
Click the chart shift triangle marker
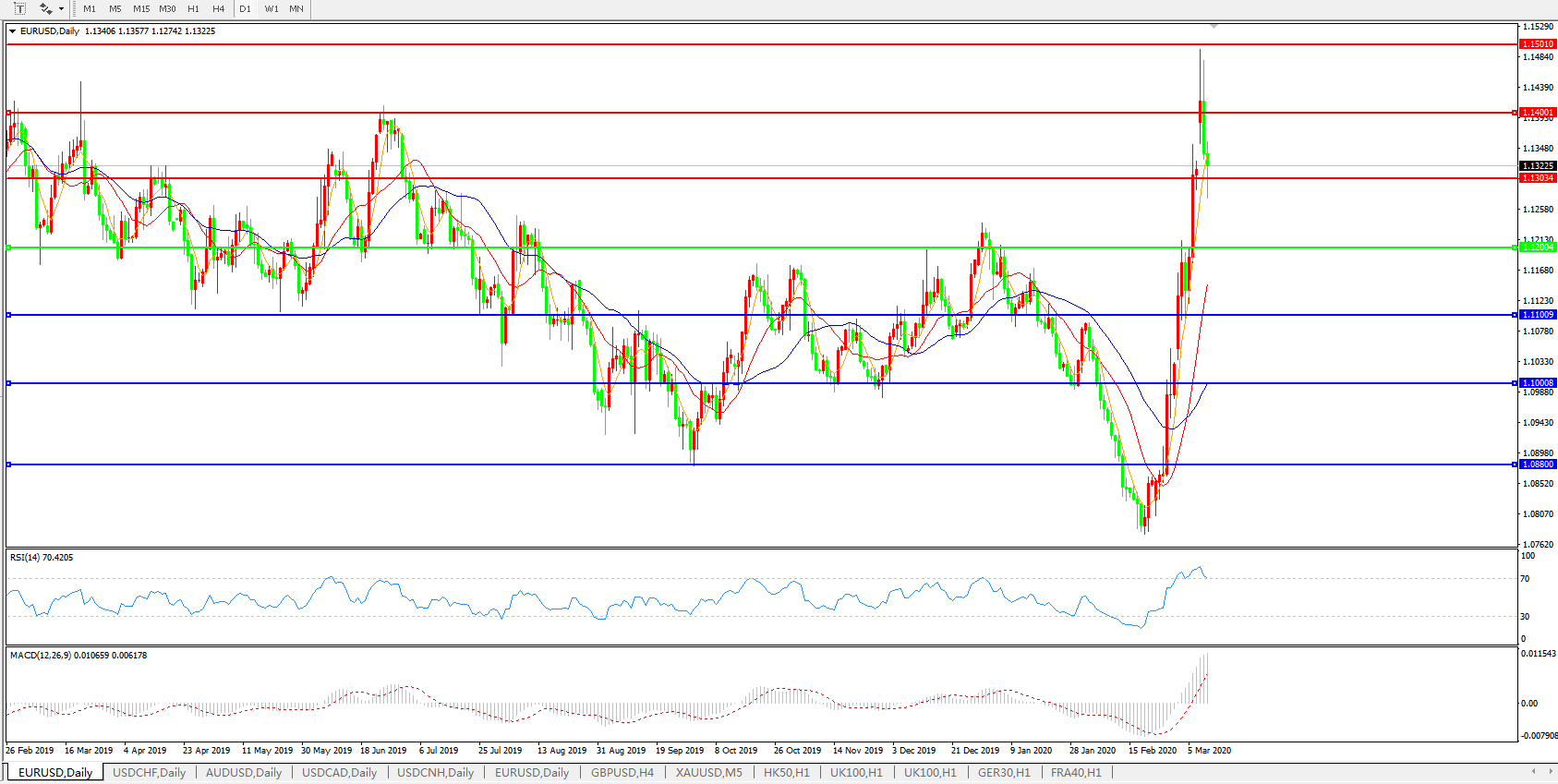pos(1214,26)
